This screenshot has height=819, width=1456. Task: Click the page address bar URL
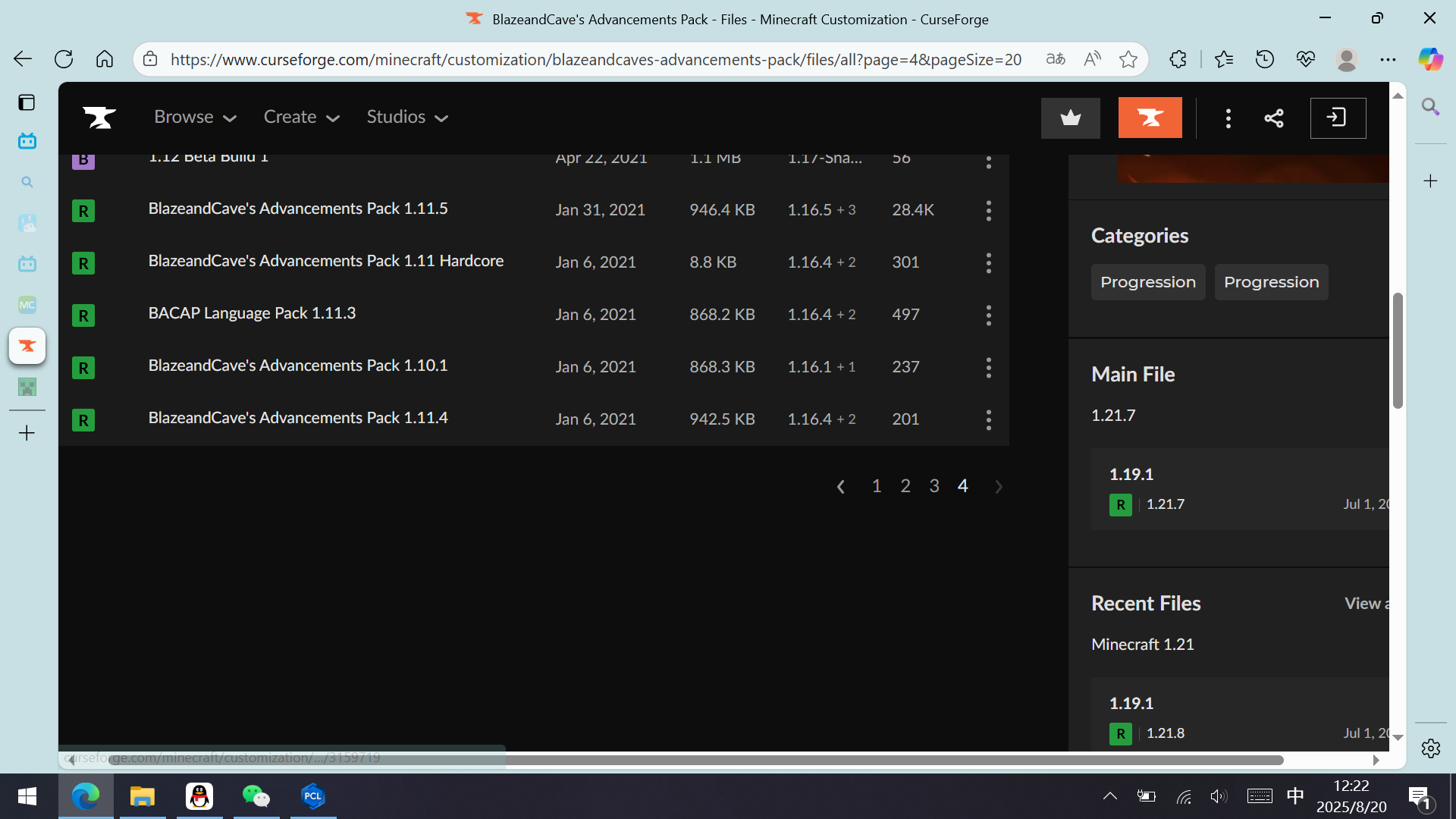click(x=595, y=59)
